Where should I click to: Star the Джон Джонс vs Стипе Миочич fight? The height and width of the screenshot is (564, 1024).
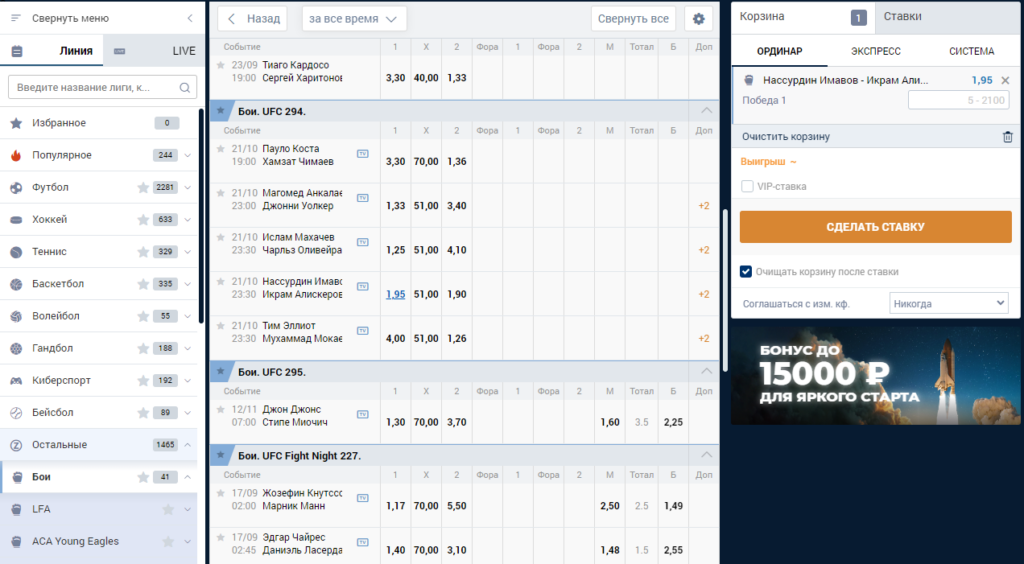pos(221,410)
